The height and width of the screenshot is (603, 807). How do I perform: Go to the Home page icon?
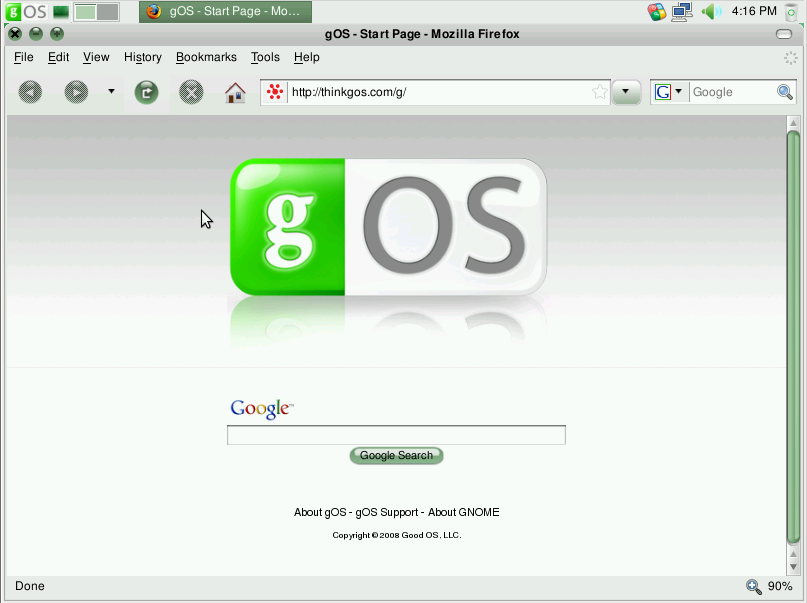[x=235, y=93]
